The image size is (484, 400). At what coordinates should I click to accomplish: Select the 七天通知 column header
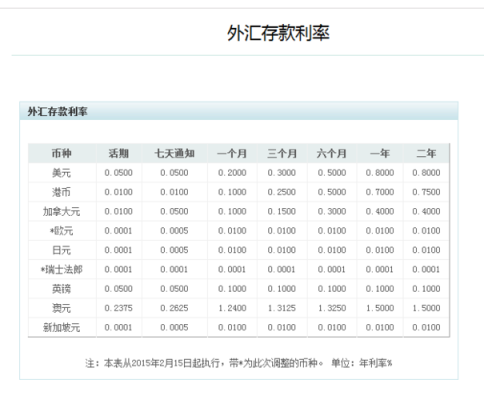point(174,153)
